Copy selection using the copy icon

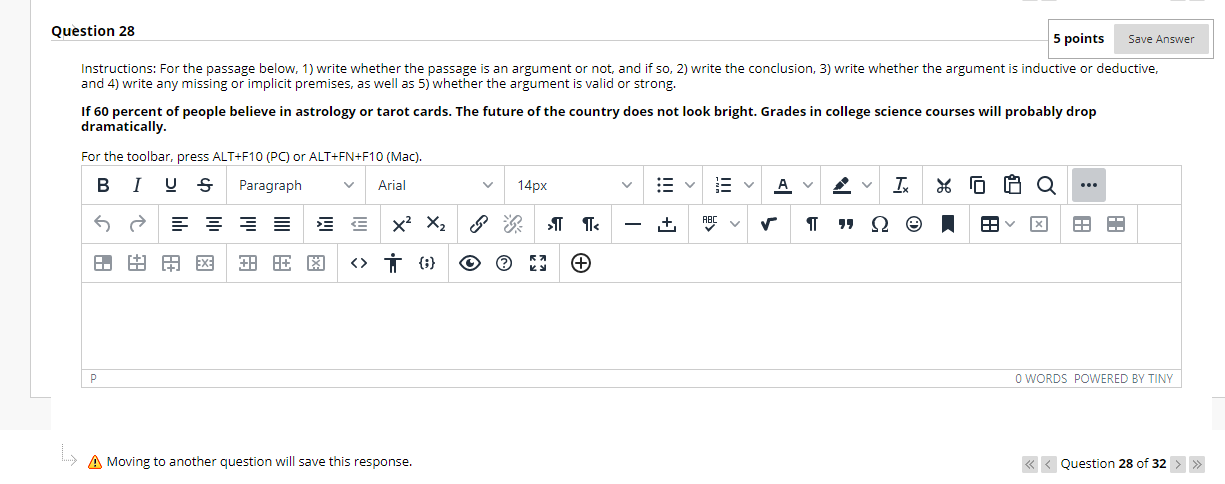(978, 185)
